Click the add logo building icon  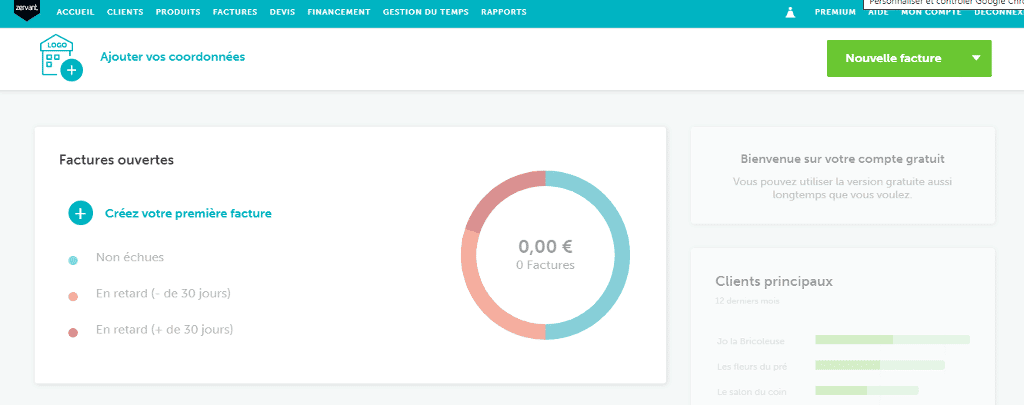coord(61,57)
